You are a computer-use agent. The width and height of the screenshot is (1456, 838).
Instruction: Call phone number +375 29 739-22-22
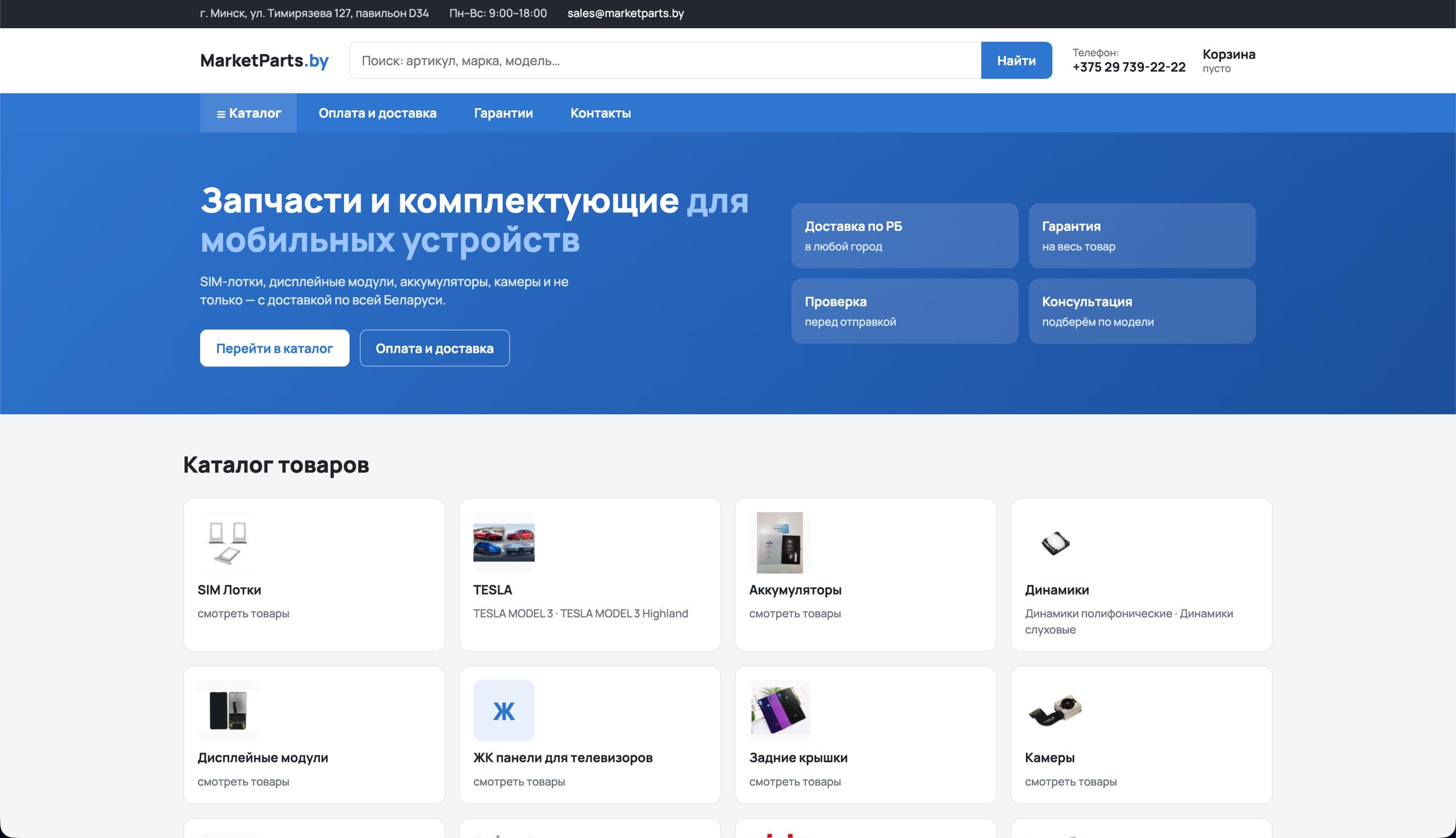coord(1128,67)
